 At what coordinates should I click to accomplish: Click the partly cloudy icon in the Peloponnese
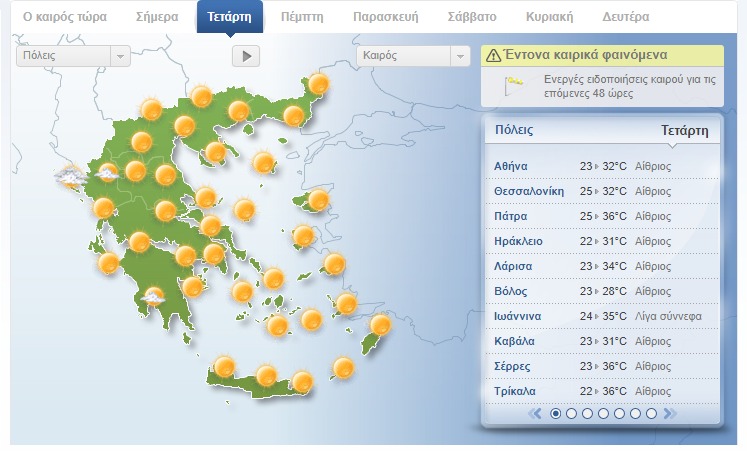153,297
